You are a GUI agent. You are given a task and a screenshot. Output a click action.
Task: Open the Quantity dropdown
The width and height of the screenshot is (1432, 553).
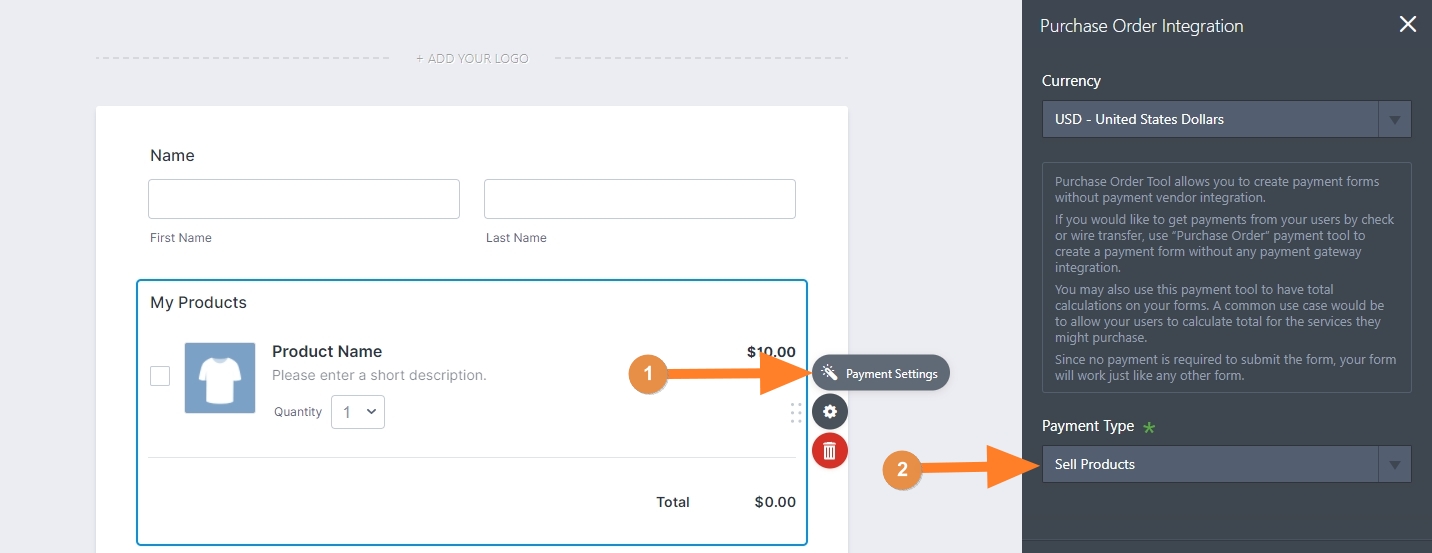358,411
